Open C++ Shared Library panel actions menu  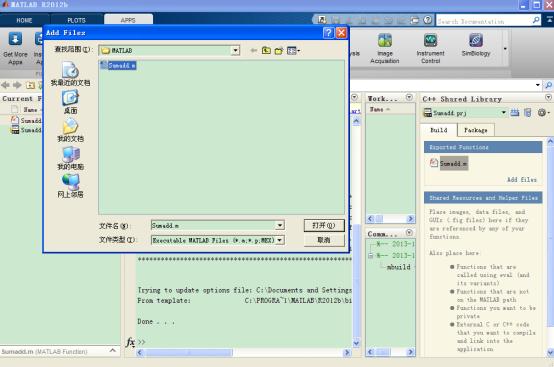(548, 97)
